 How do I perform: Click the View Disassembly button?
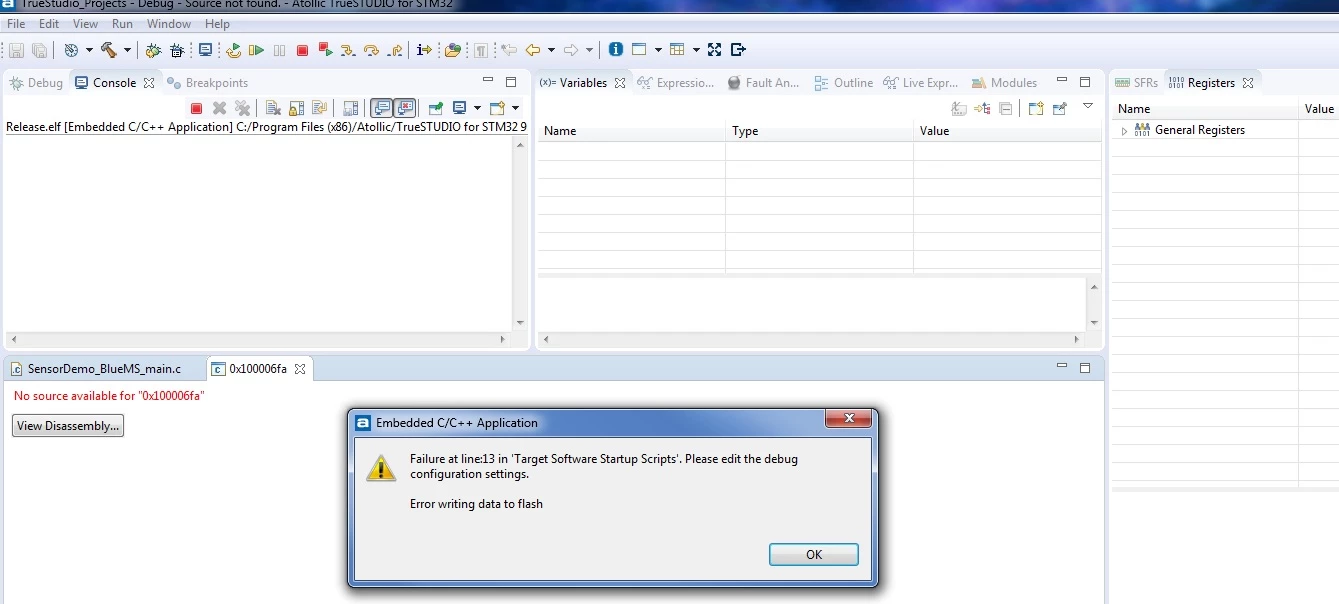point(68,426)
